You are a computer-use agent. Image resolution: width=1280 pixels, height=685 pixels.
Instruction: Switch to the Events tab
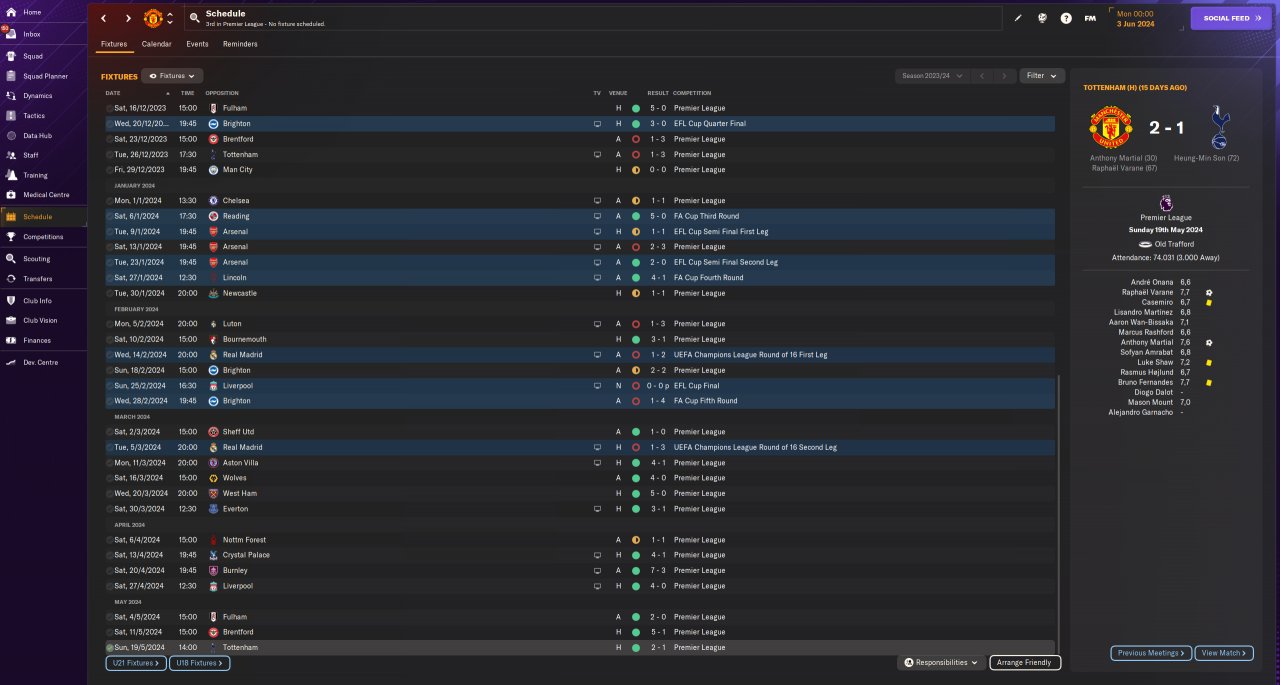tap(197, 44)
